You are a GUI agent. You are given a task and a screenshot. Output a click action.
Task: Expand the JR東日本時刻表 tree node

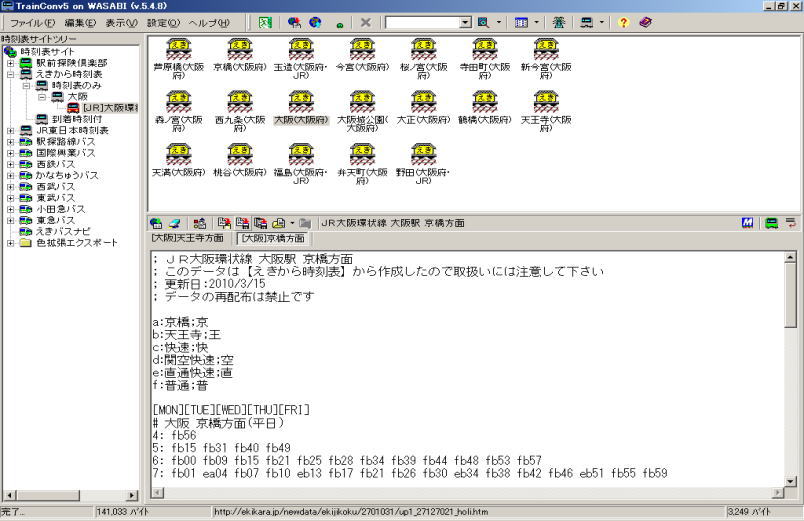10,130
